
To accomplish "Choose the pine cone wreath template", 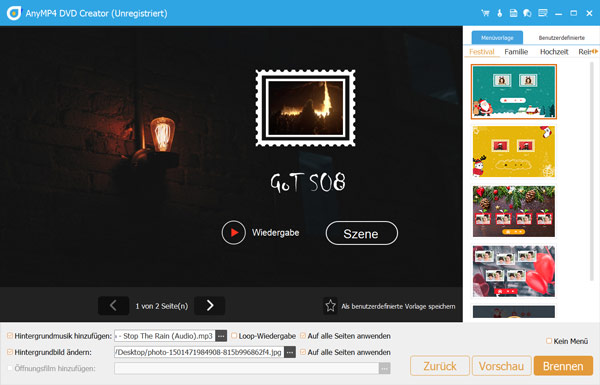I will click(x=514, y=211).
